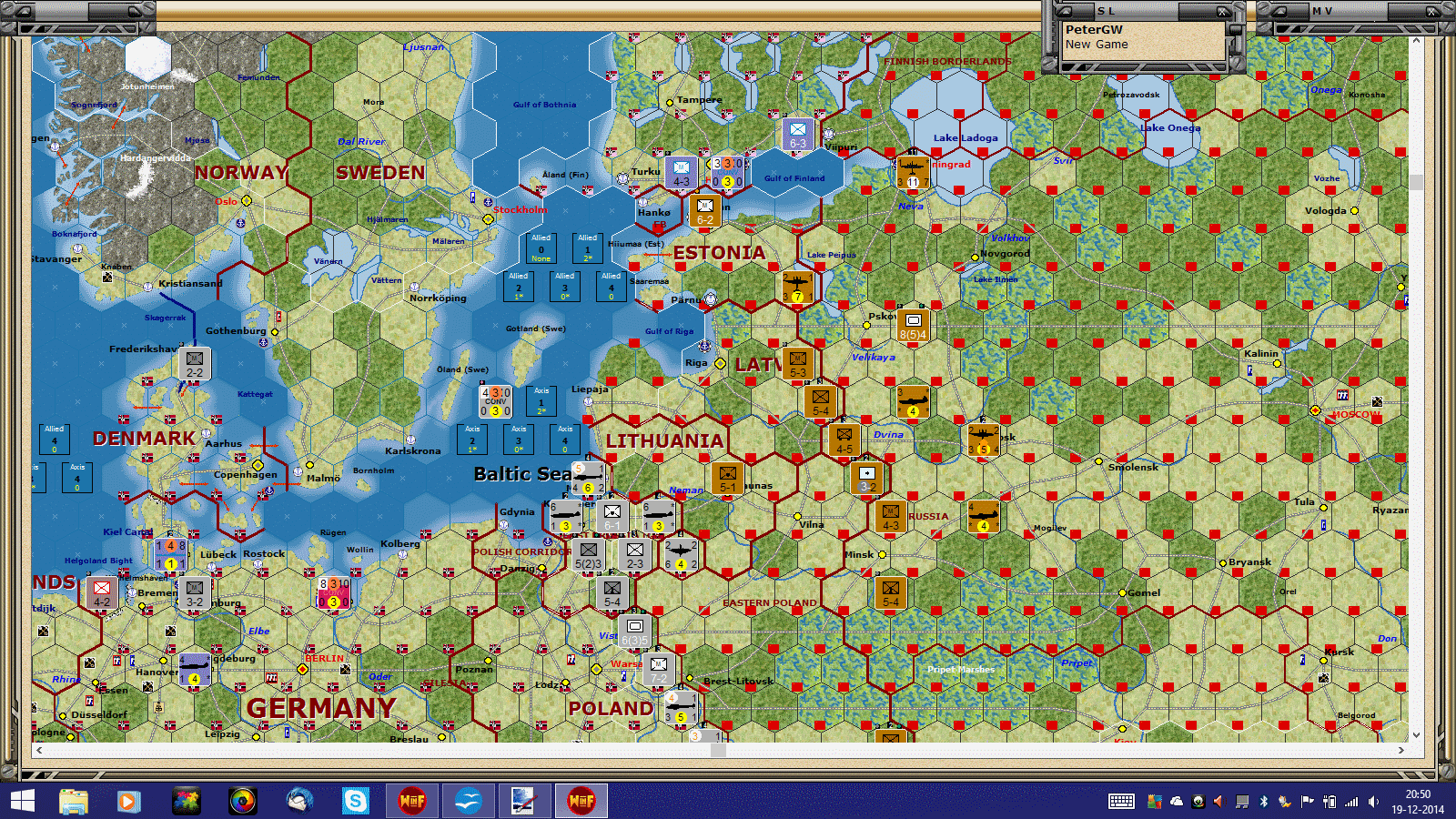Click the Axis 2 sea box in the Baltic

[x=472, y=440]
